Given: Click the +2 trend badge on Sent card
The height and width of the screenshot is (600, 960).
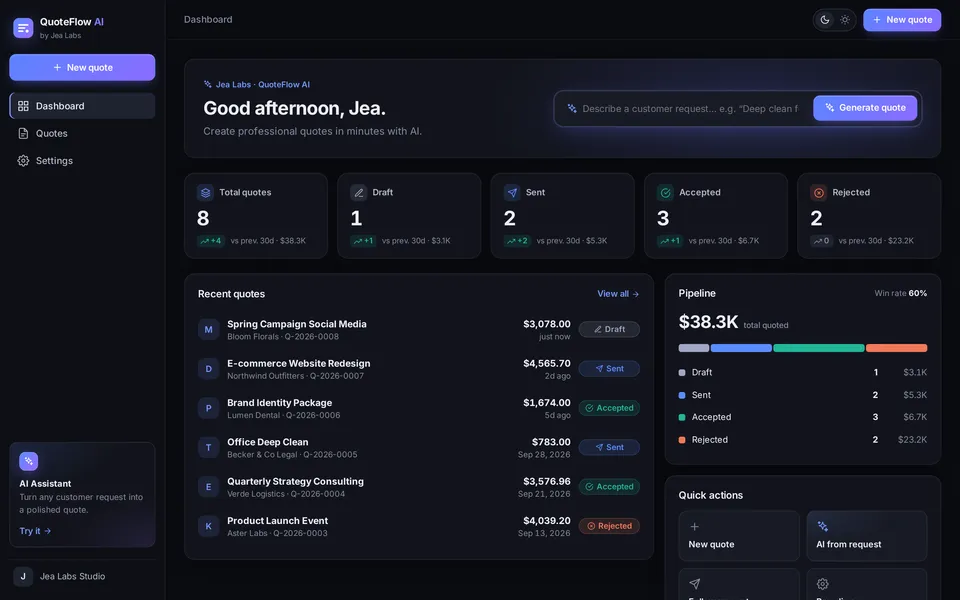Looking at the screenshot, I should click(517, 241).
